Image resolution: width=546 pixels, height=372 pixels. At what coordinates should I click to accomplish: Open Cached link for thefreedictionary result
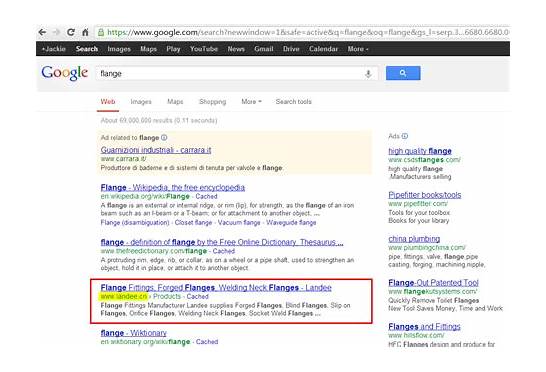pos(224,251)
